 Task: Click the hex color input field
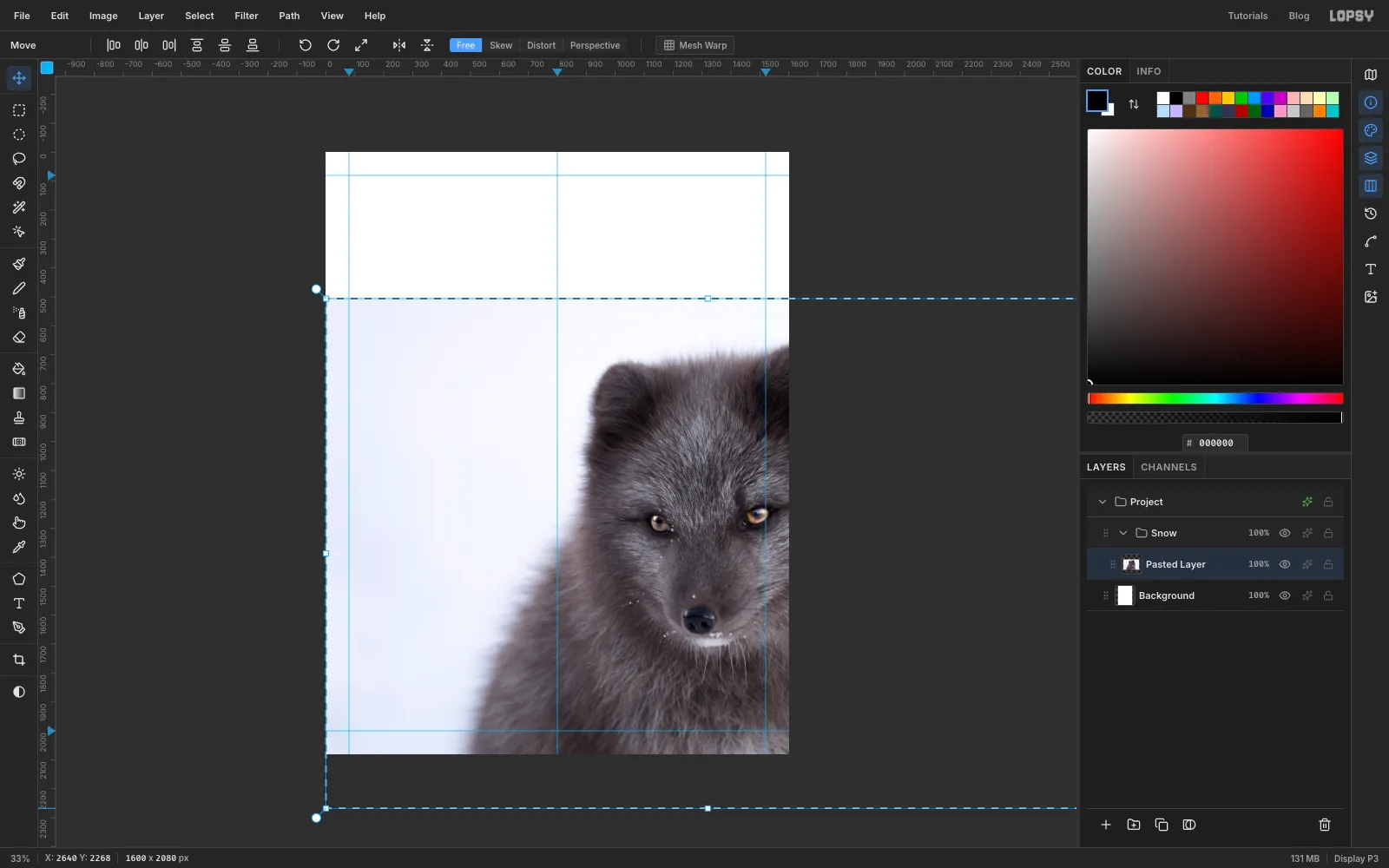click(x=1215, y=443)
